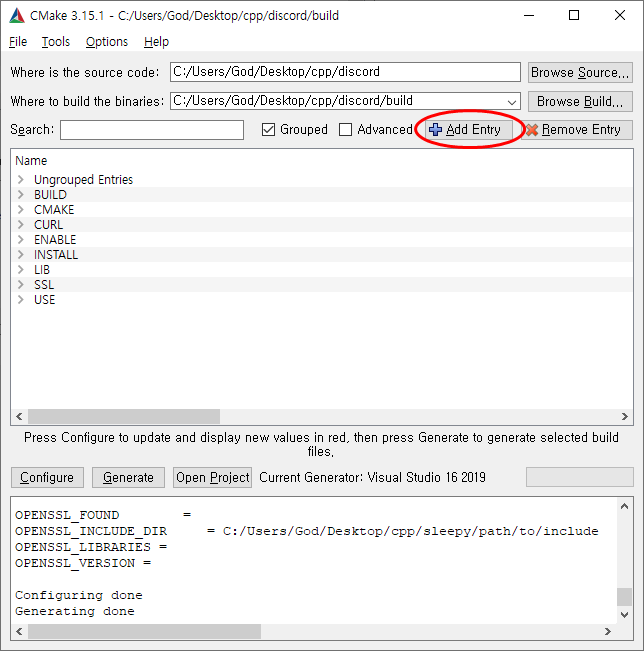Toggle the Grouped checkbox
The height and width of the screenshot is (651, 644).
(269, 130)
